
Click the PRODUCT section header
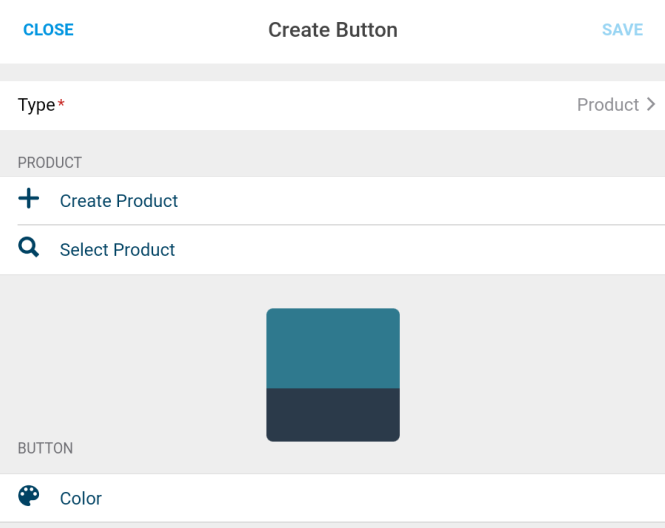[50, 162]
